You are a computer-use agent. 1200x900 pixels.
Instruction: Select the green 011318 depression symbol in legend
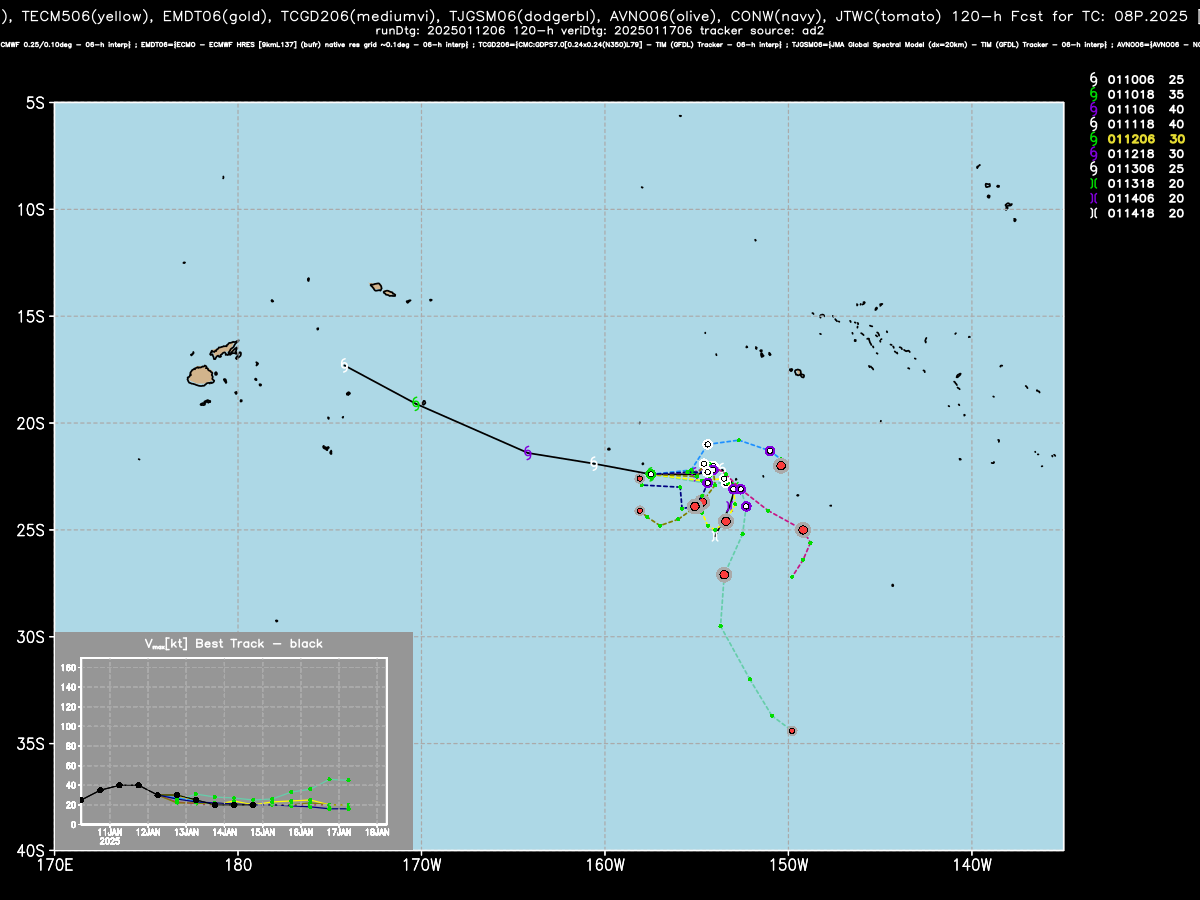[1094, 184]
